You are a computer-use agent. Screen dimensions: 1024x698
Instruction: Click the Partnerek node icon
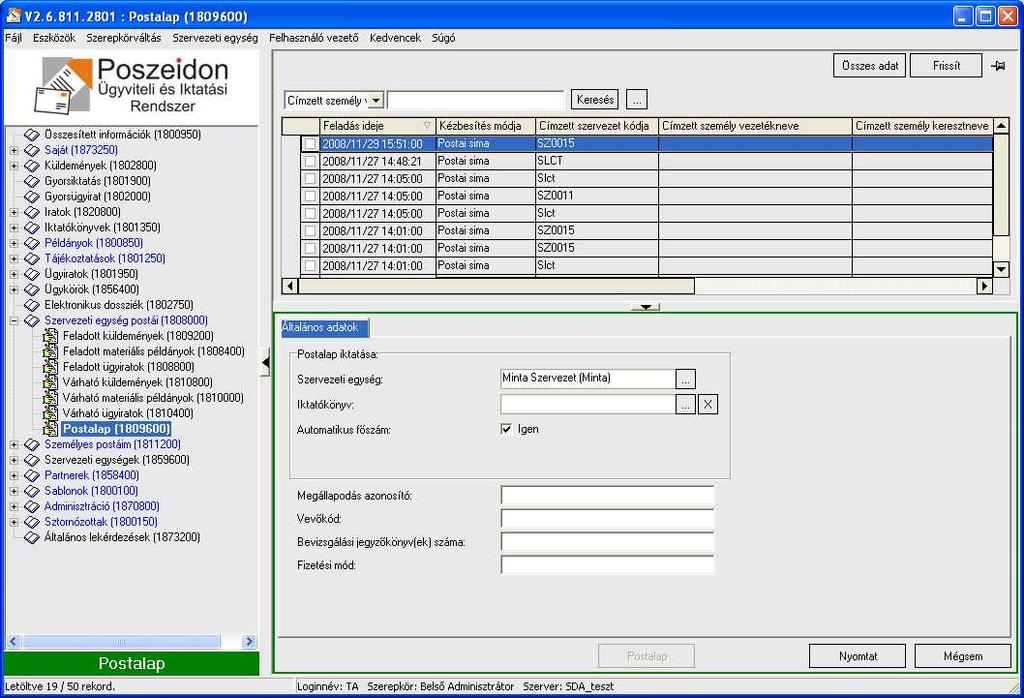pyautogui.click(x=32, y=475)
